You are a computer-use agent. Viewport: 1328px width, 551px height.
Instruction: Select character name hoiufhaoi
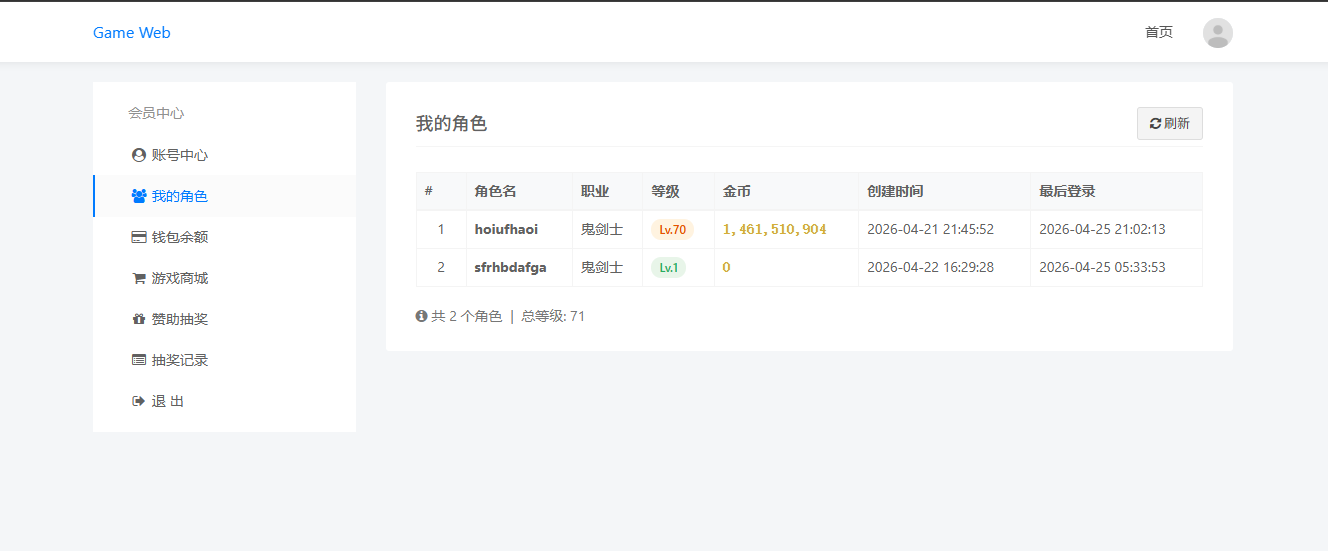[x=506, y=229]
